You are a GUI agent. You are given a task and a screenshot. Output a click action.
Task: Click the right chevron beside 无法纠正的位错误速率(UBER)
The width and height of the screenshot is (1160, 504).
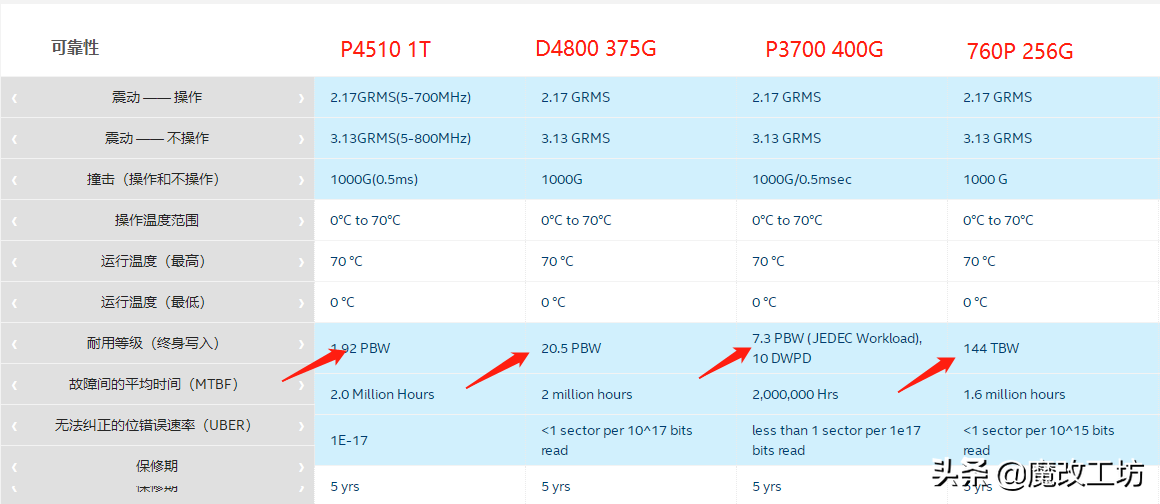[x=301, y=426]
